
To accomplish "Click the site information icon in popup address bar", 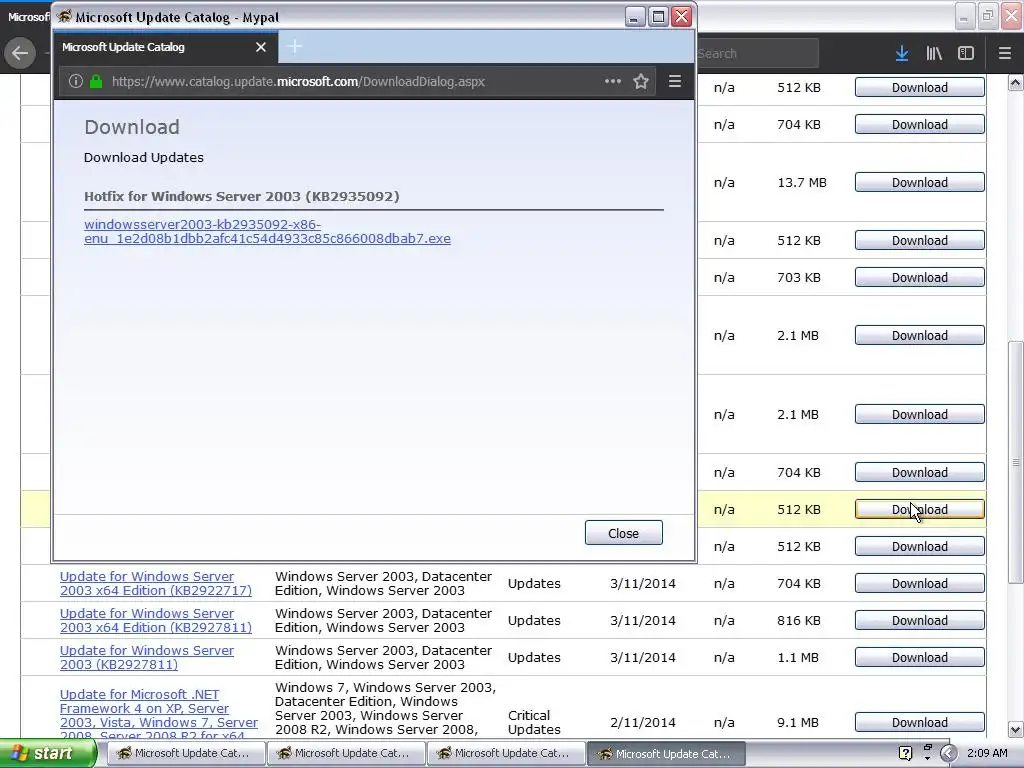I will [x=76, y=82].
